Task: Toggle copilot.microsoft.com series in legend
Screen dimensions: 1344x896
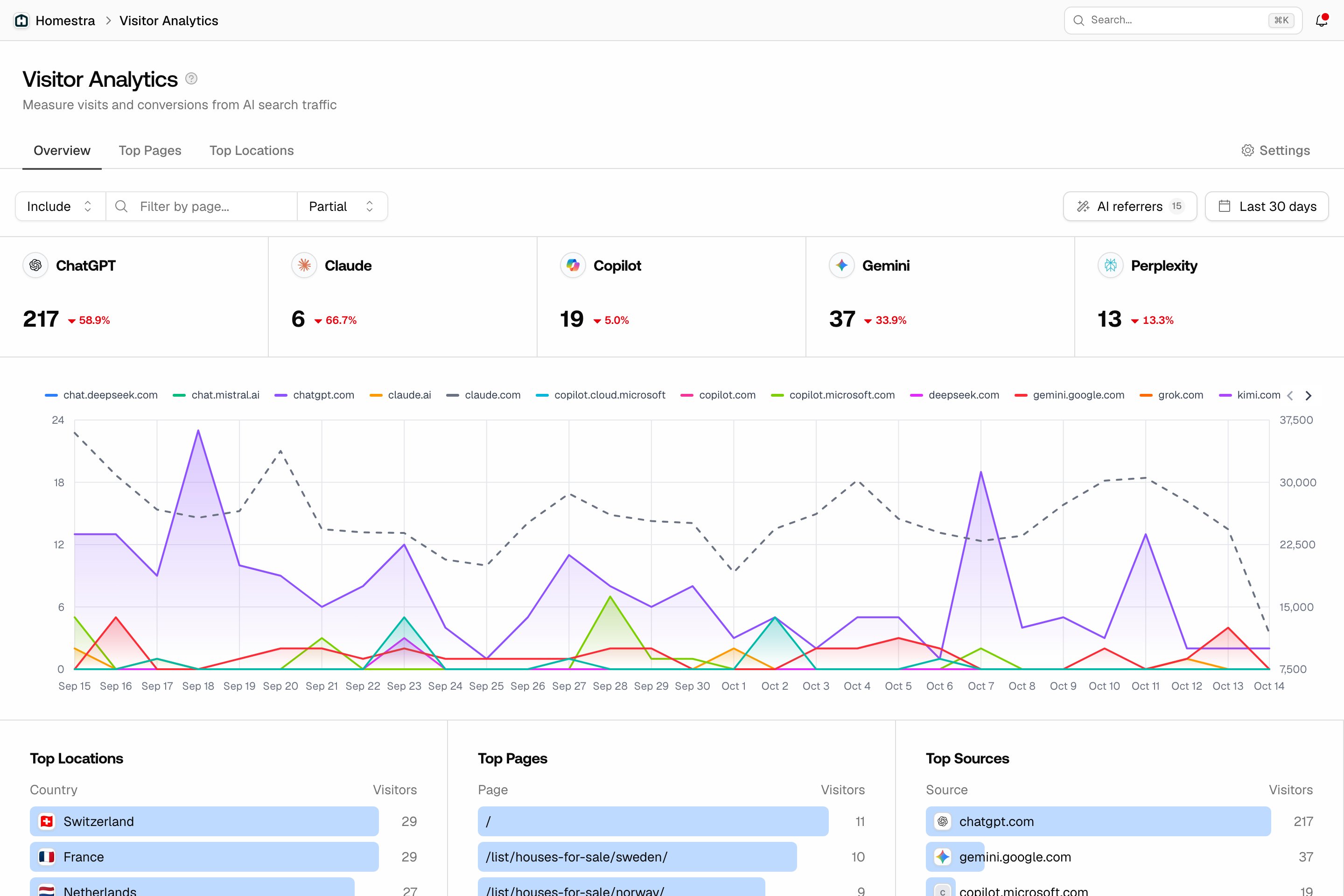Action: [x=833, y=395]
